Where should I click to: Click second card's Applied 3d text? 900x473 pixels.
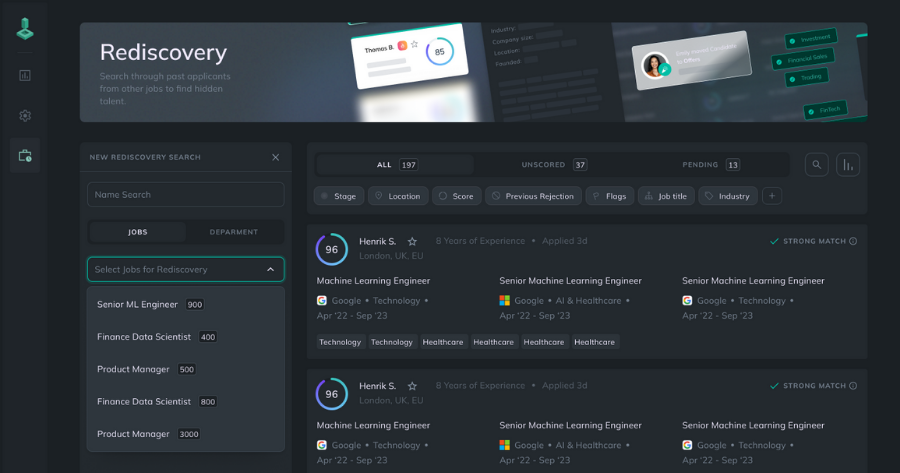[x=565, y=386]
